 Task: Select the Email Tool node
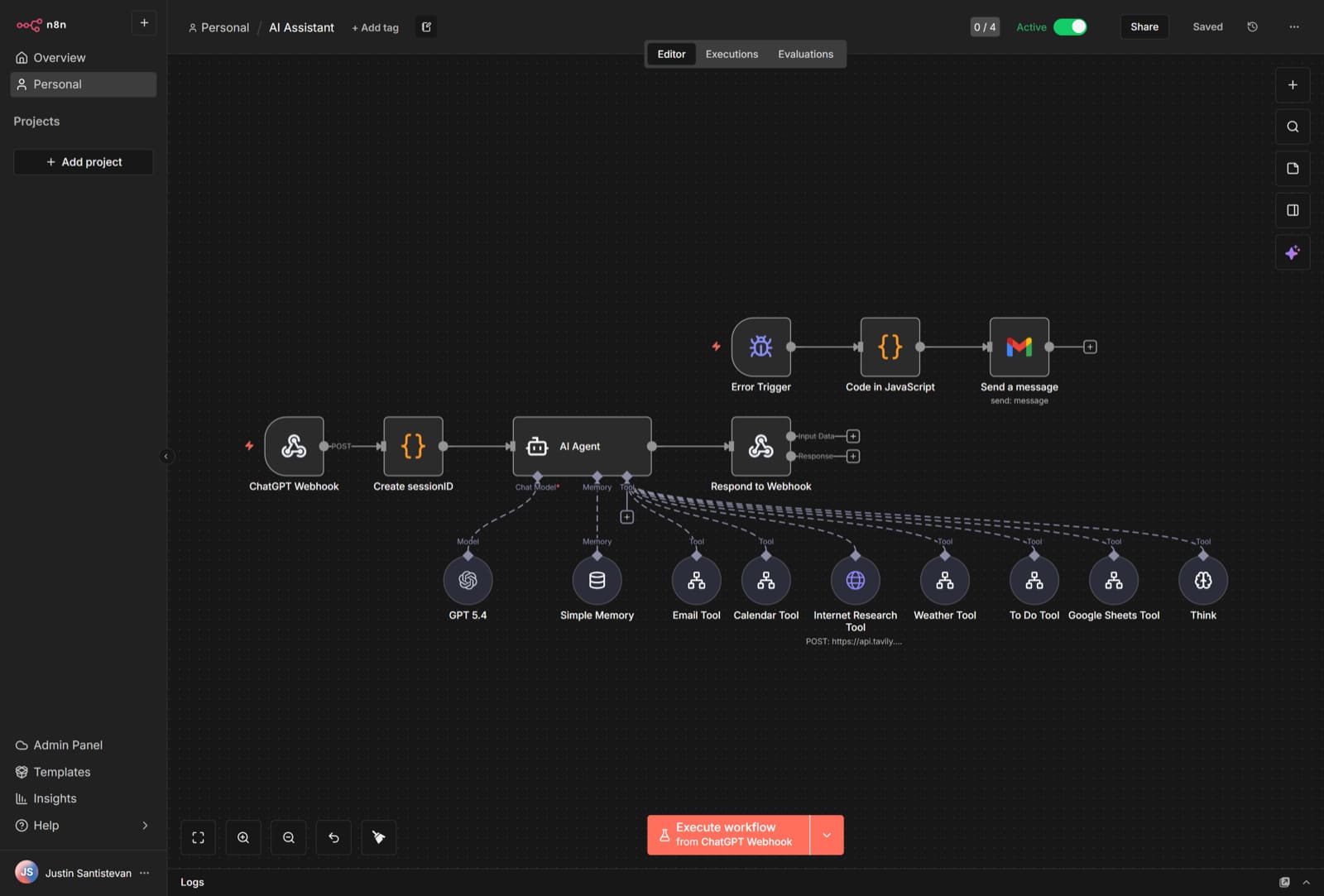pos(696,580)
